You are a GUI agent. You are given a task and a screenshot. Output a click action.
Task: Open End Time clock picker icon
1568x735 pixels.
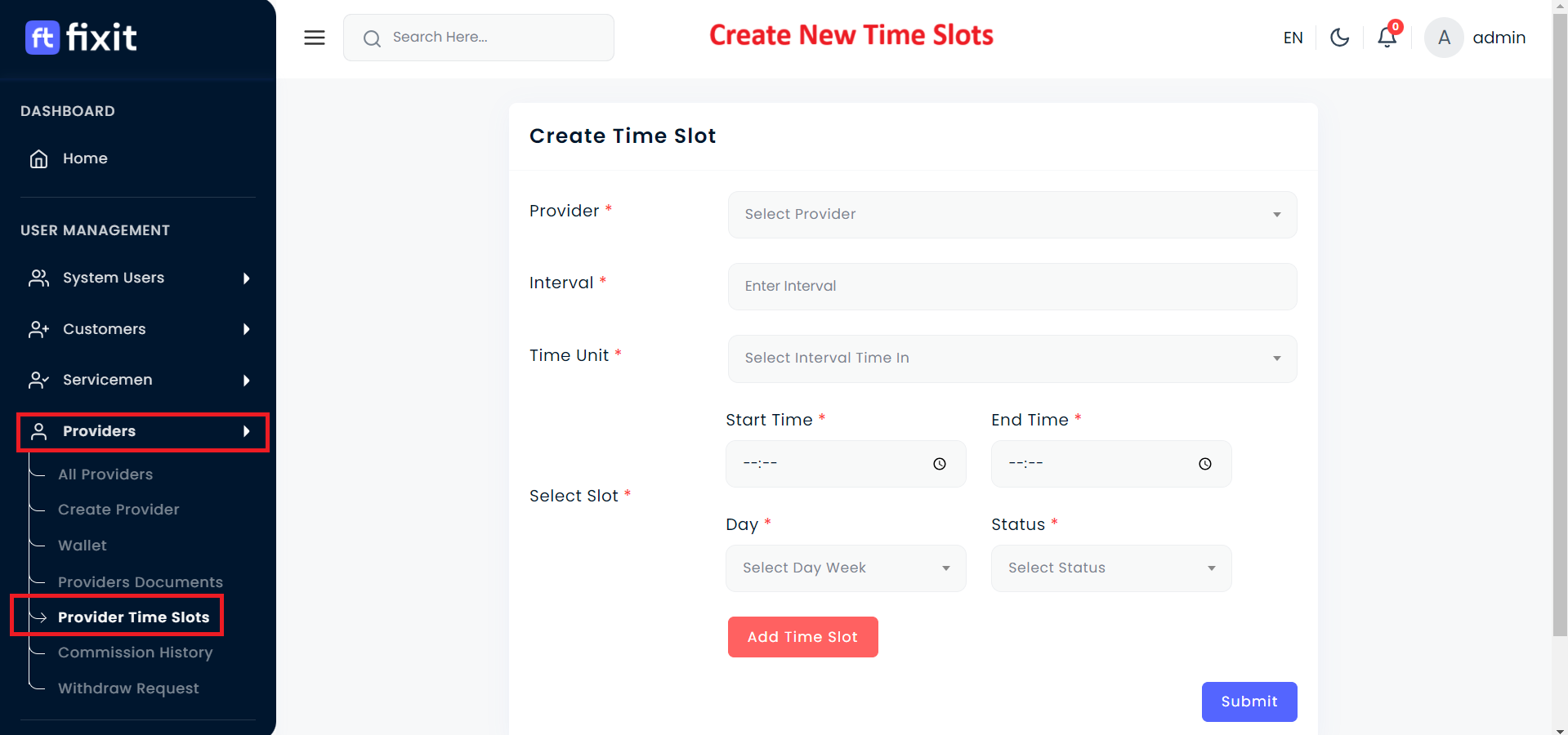click(x=1205, y=464)
